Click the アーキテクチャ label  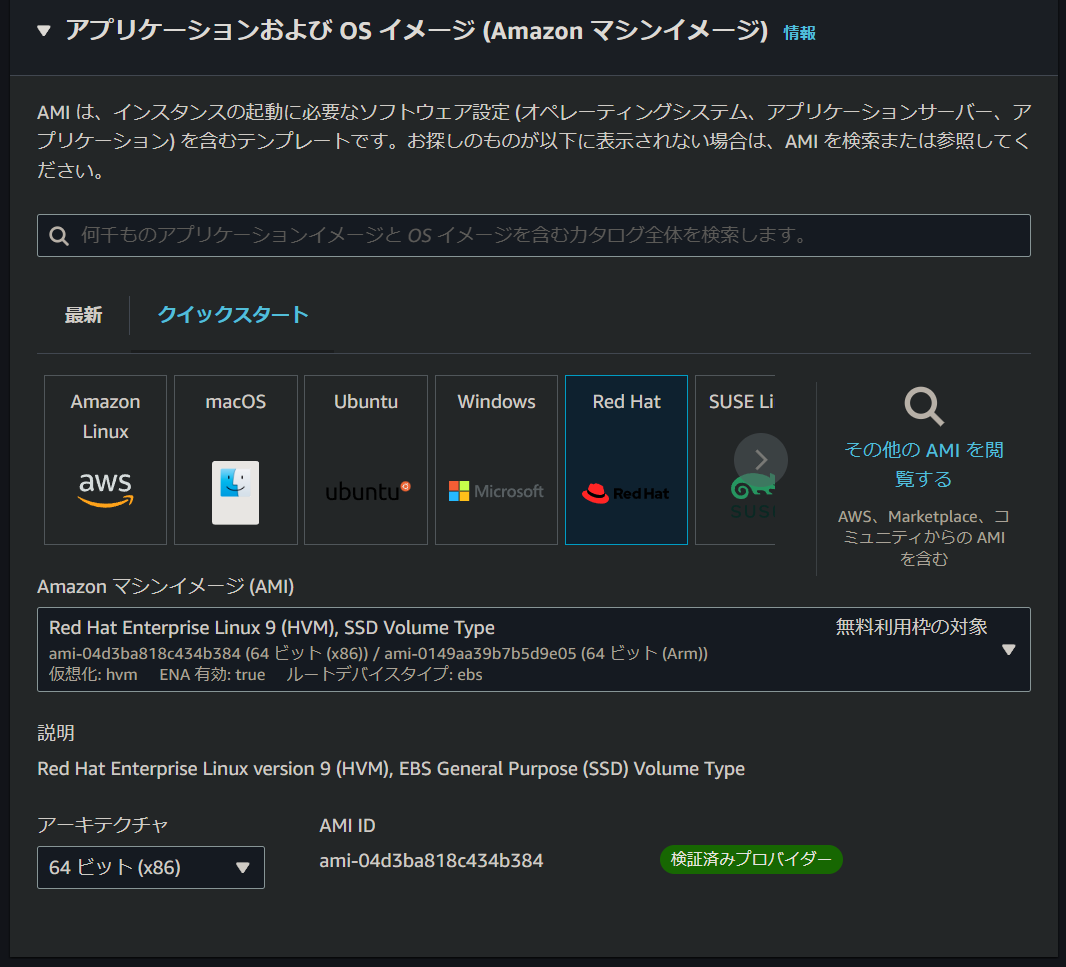coord(102,825)
